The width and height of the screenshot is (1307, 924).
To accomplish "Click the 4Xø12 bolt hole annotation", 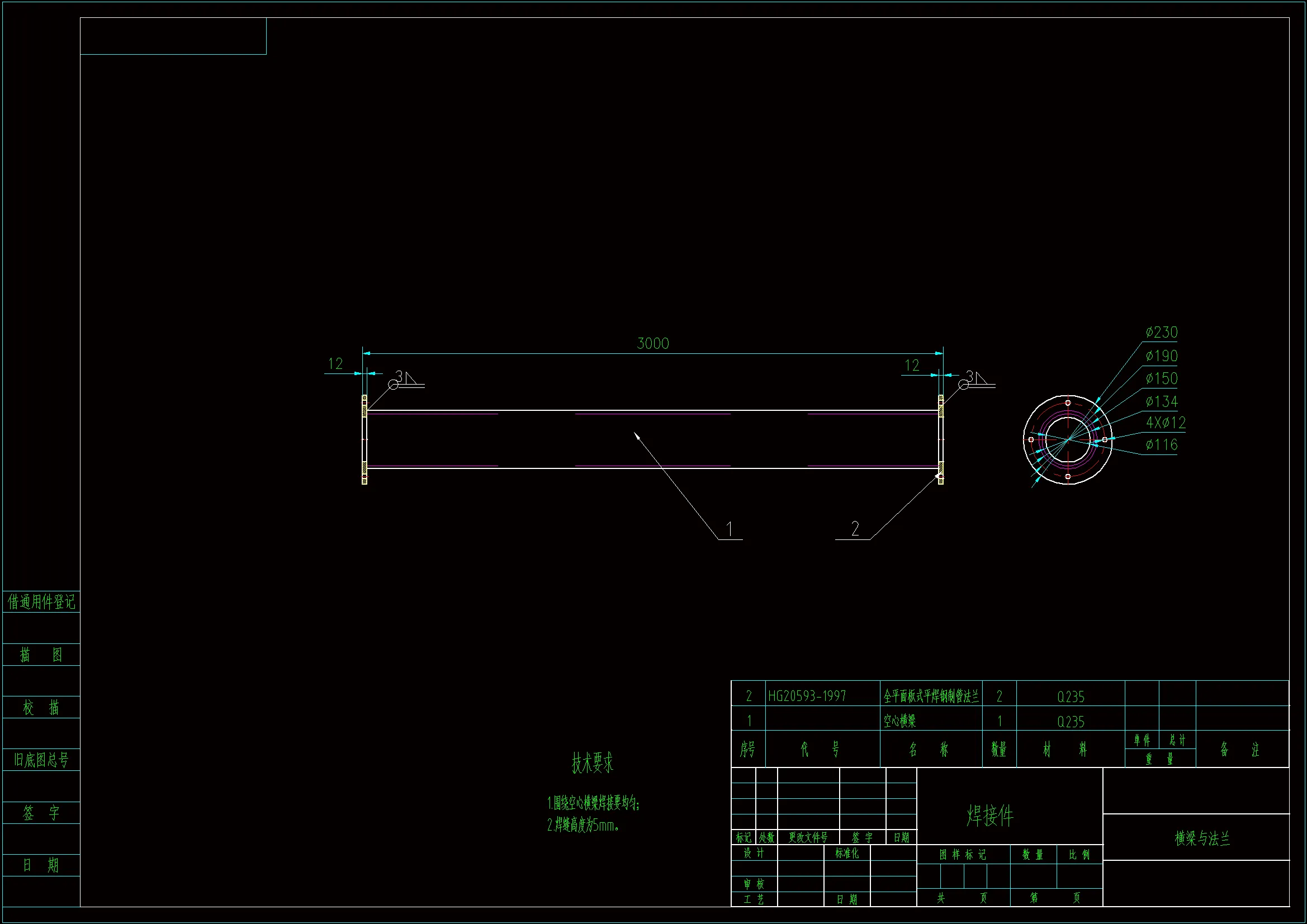I will click(1165, 423).
